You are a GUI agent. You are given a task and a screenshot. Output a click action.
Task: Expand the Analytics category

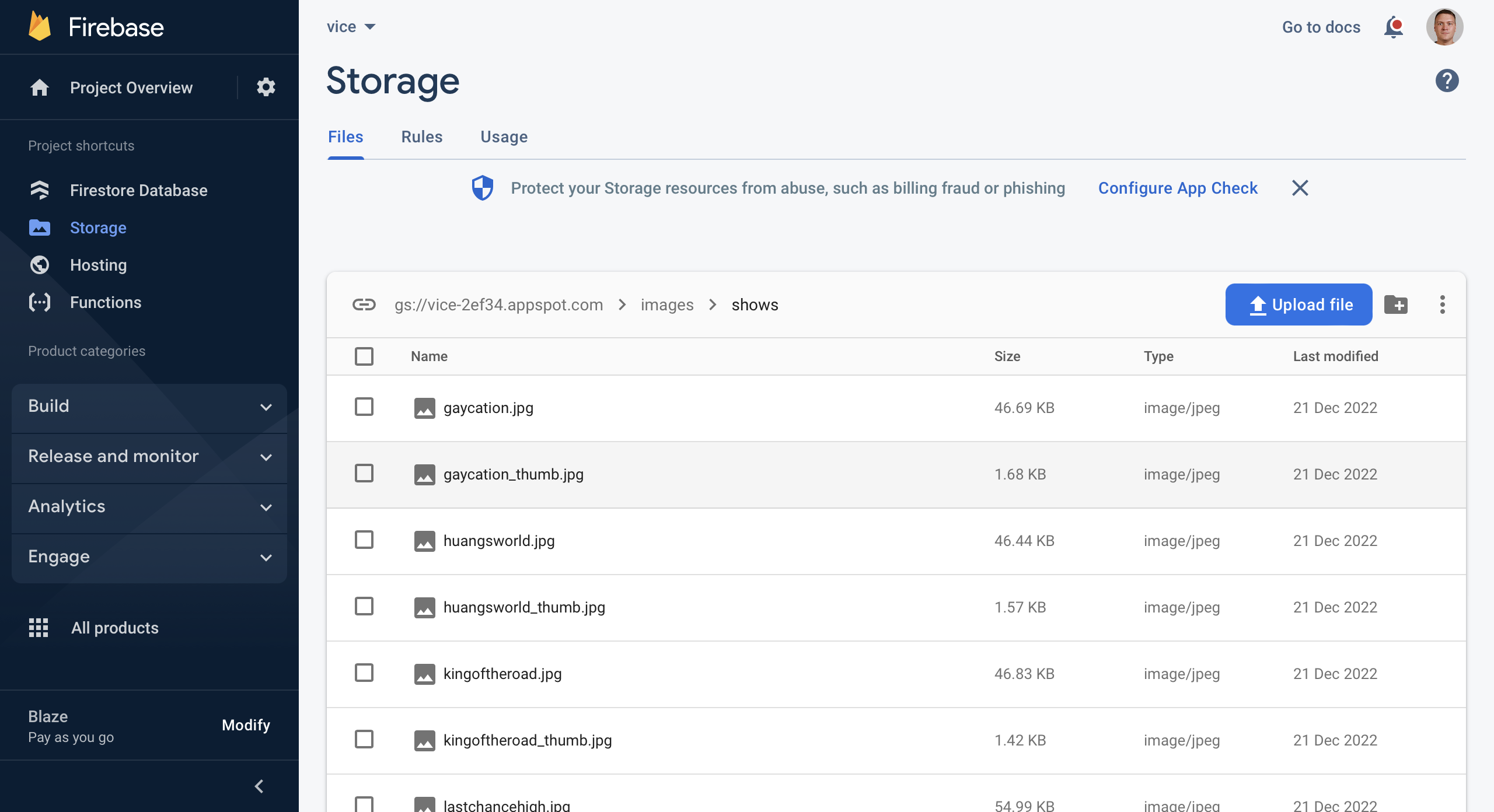(149, 507)
